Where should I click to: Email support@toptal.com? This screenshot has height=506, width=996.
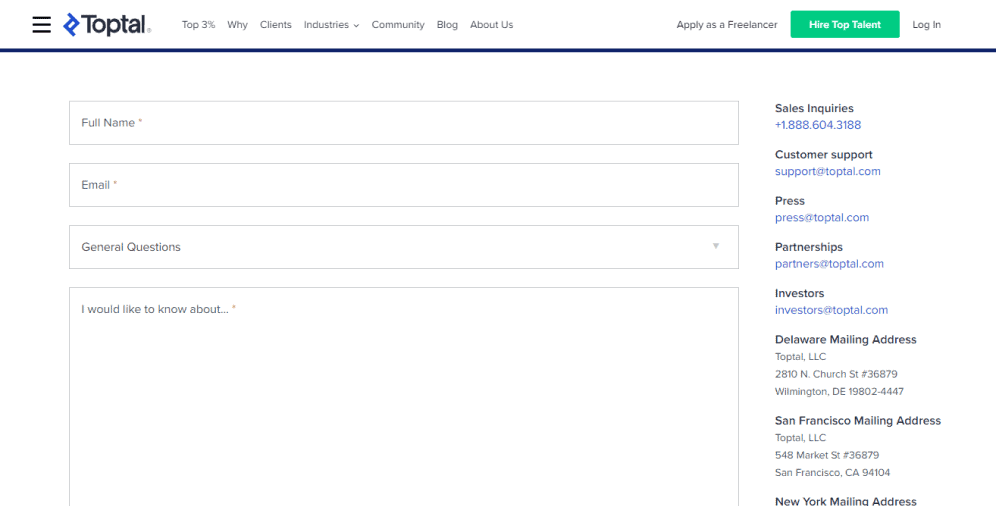828,171
